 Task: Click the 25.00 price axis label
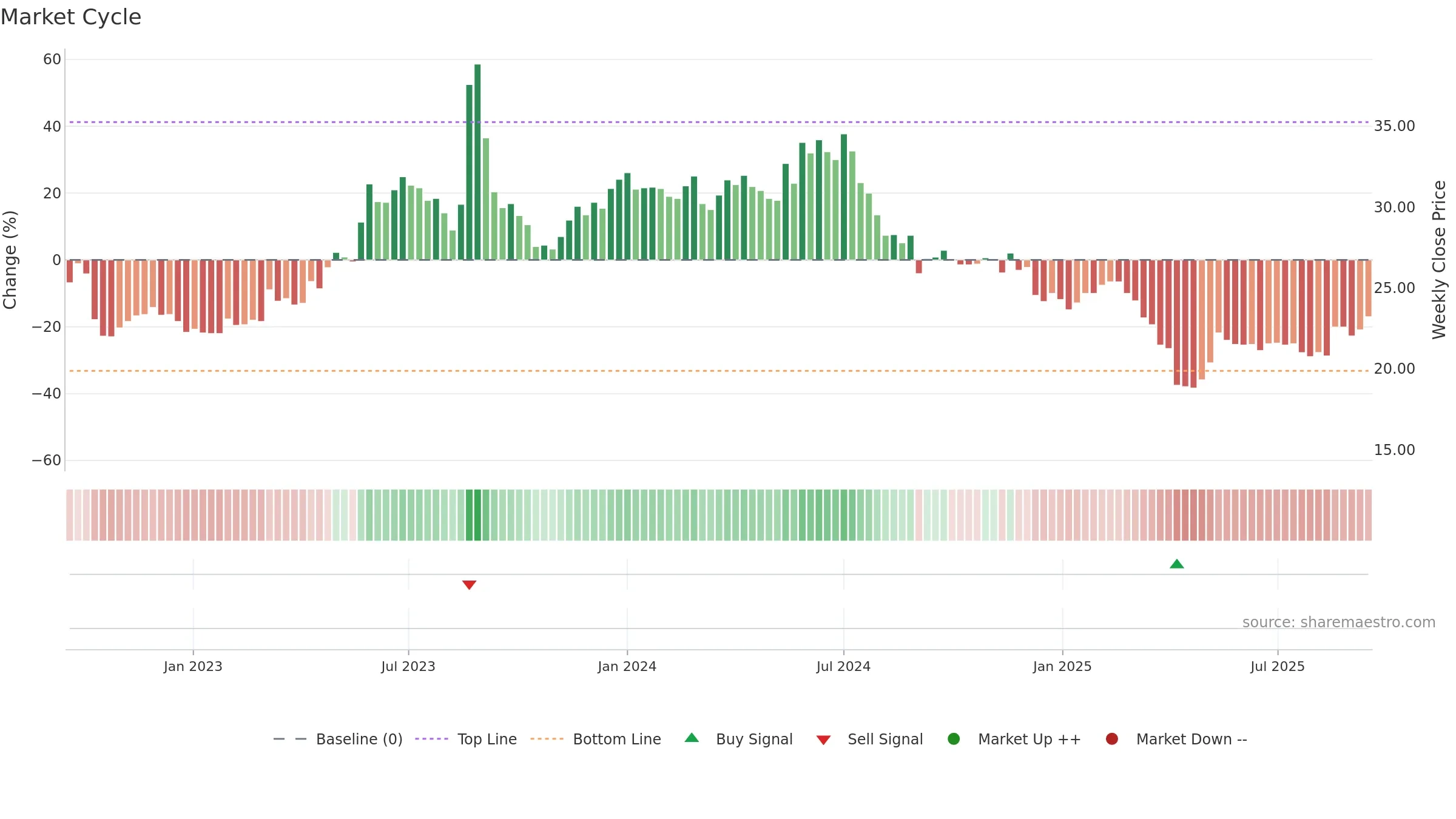1395,288
